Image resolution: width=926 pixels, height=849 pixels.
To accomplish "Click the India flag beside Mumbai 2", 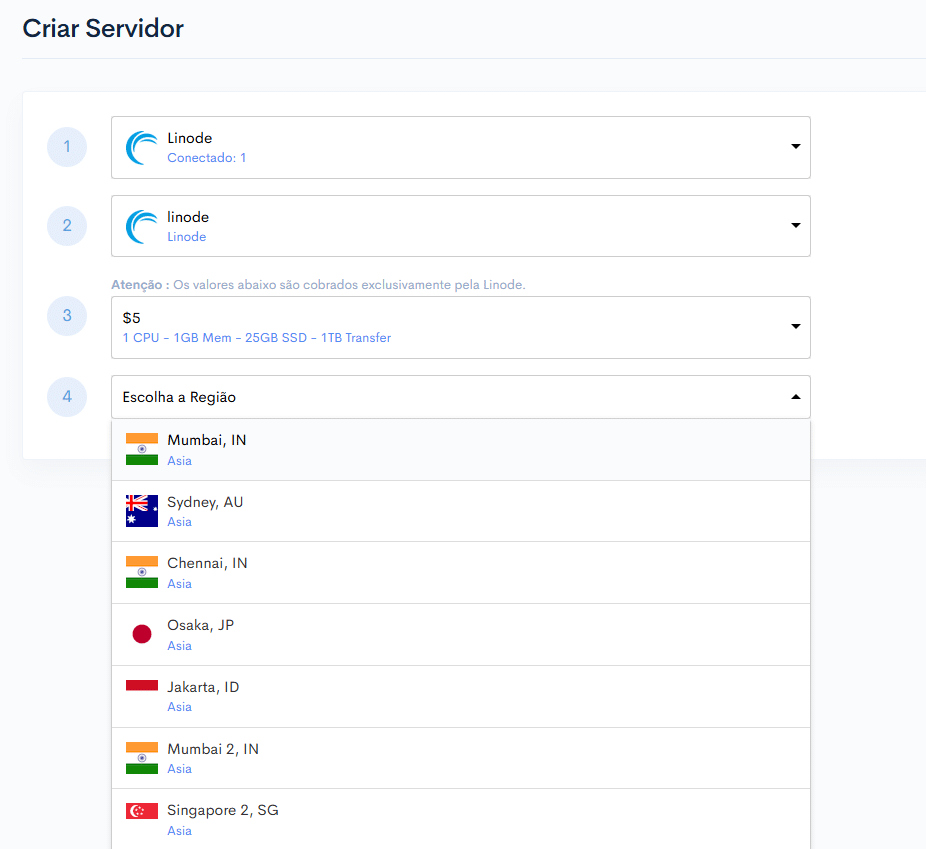I will coord(142,758).
